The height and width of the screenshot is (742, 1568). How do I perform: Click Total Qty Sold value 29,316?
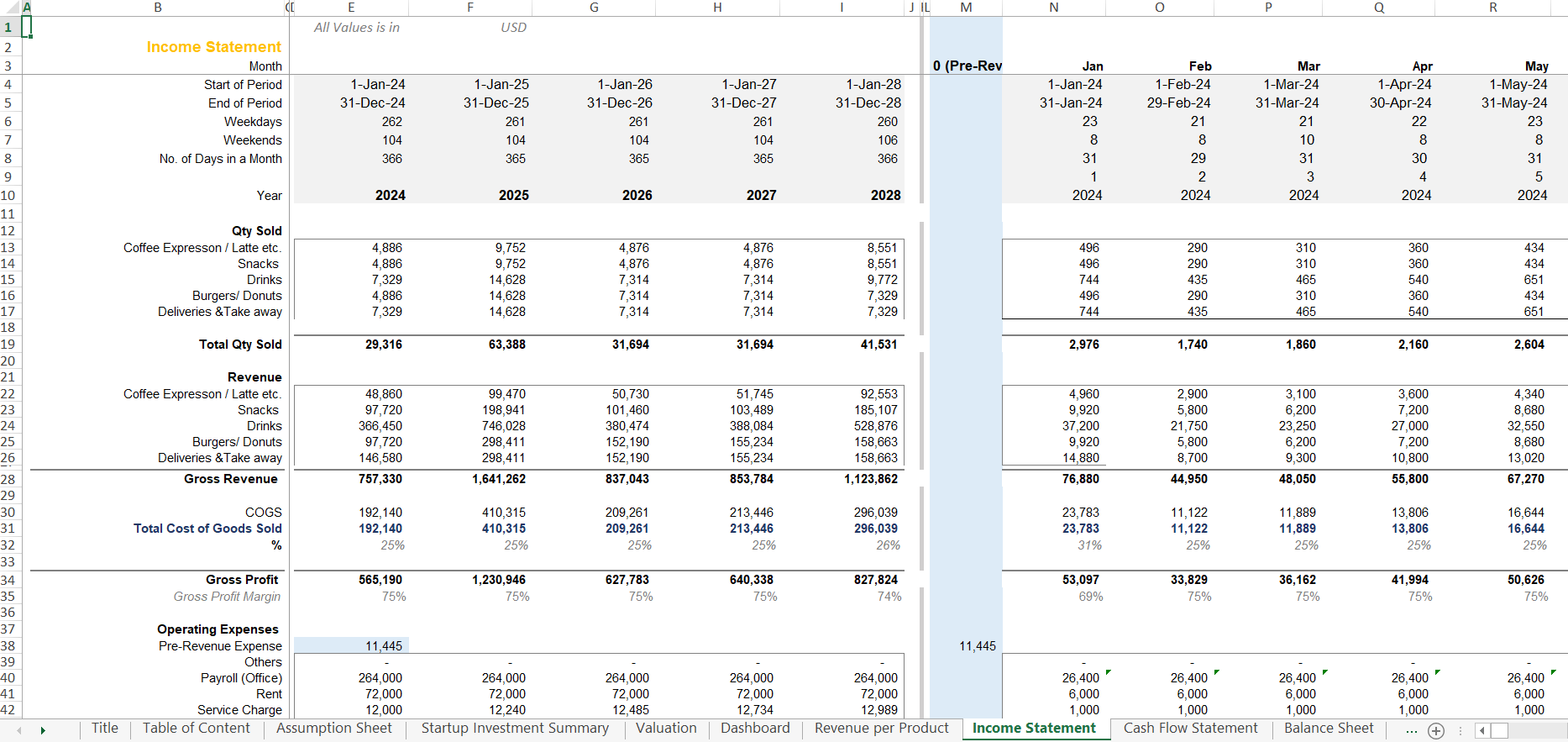384,345
